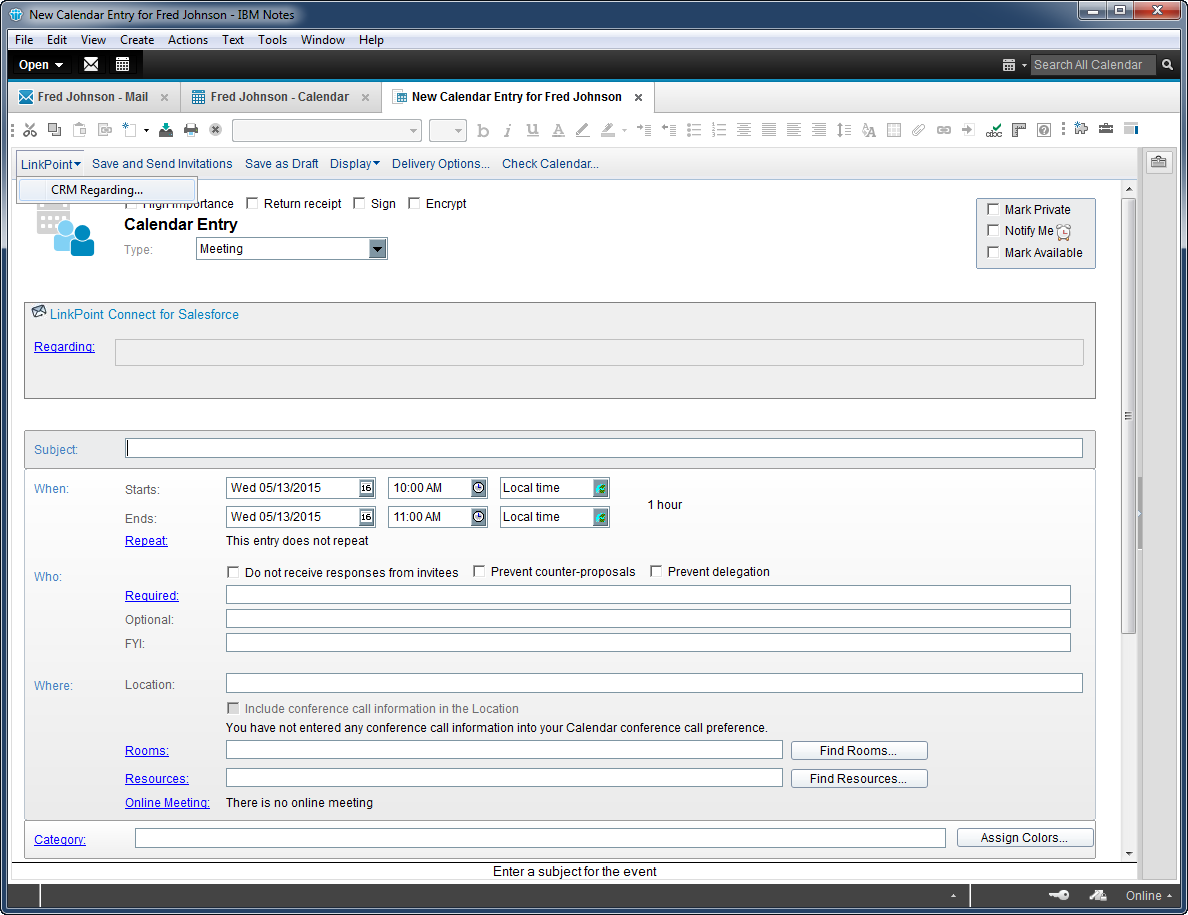
Task: Click the Online Meeting link
Action: (x=167, y=802)
